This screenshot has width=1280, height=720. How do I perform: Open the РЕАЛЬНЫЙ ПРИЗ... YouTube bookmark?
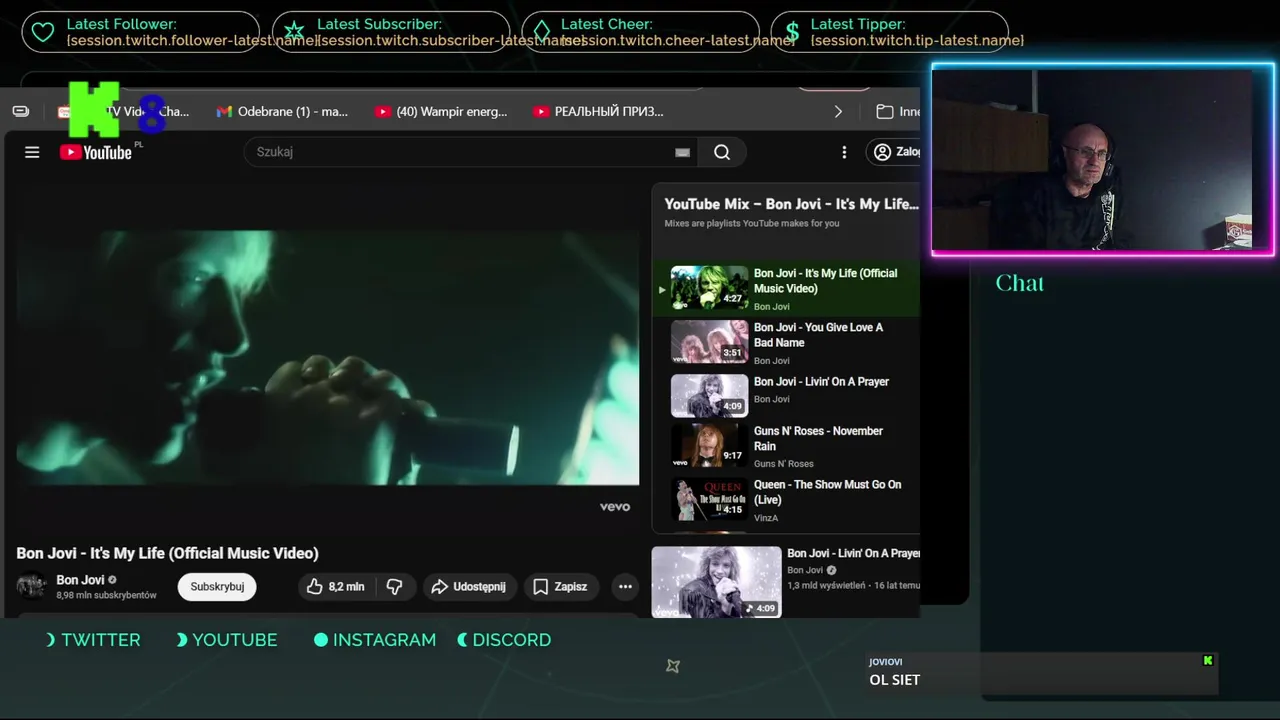599,112
